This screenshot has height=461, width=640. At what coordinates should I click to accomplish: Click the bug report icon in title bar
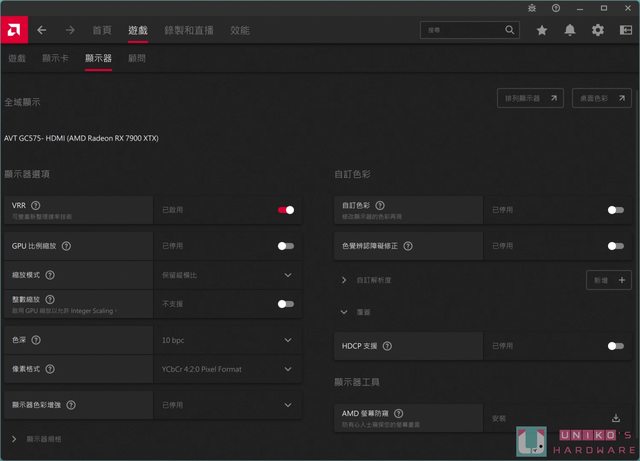pyautogui.click(x=533, y=7)
